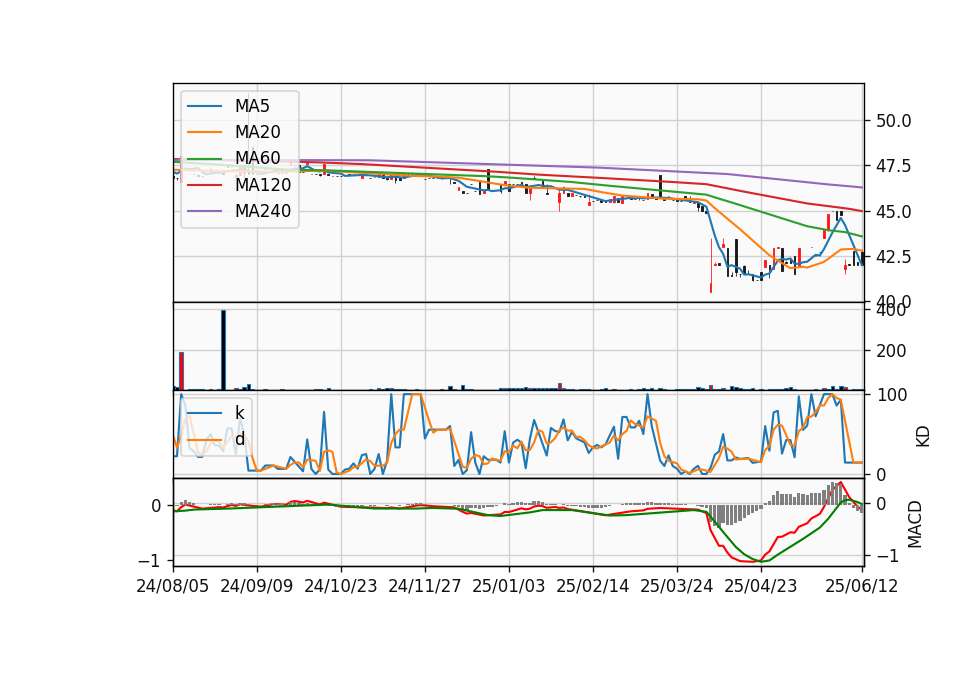960x690 pixels.
Task: Click the MACD vertical axis title
Action: (915, 524)
